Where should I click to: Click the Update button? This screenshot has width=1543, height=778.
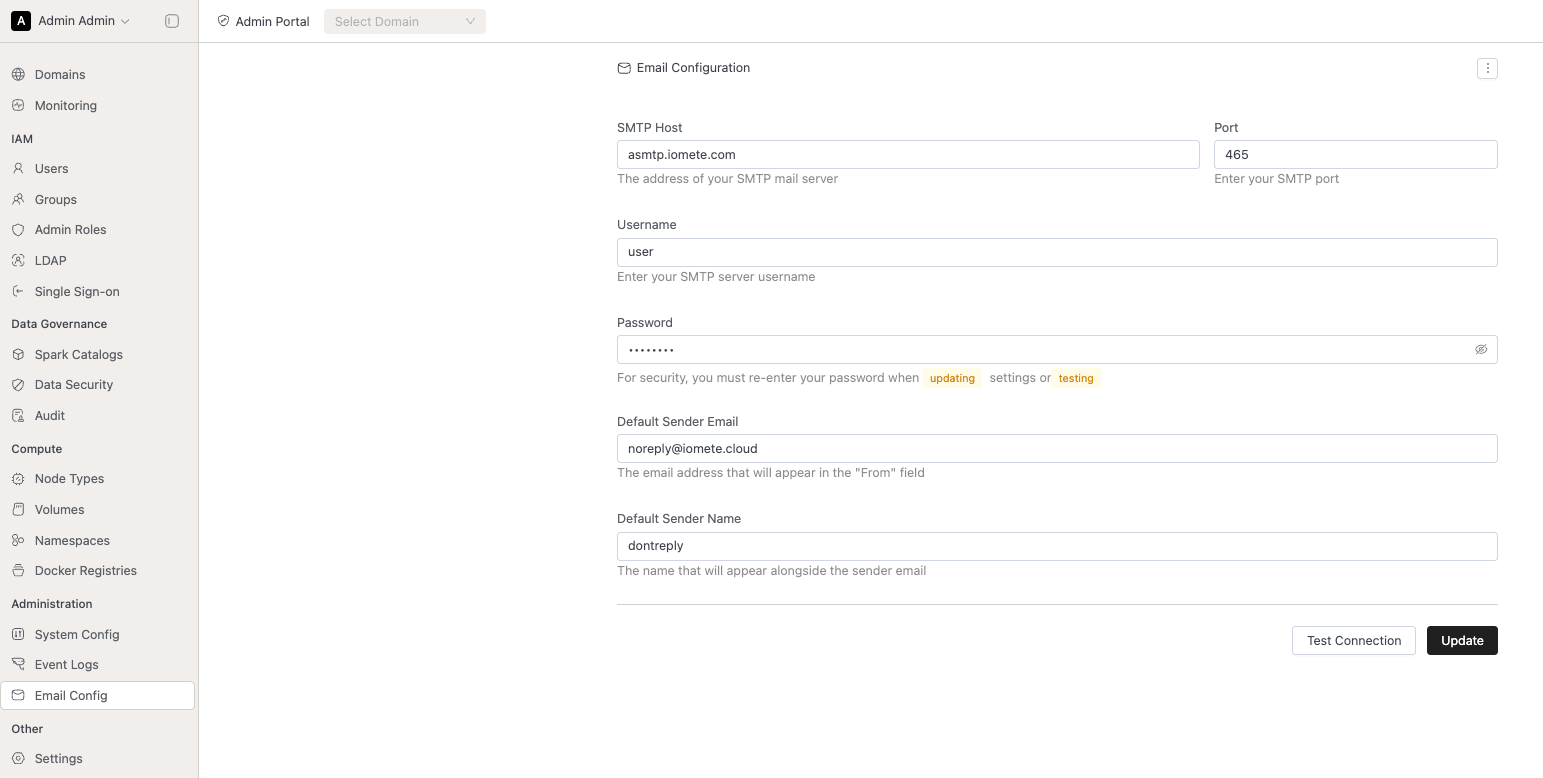coord(1462,641)
